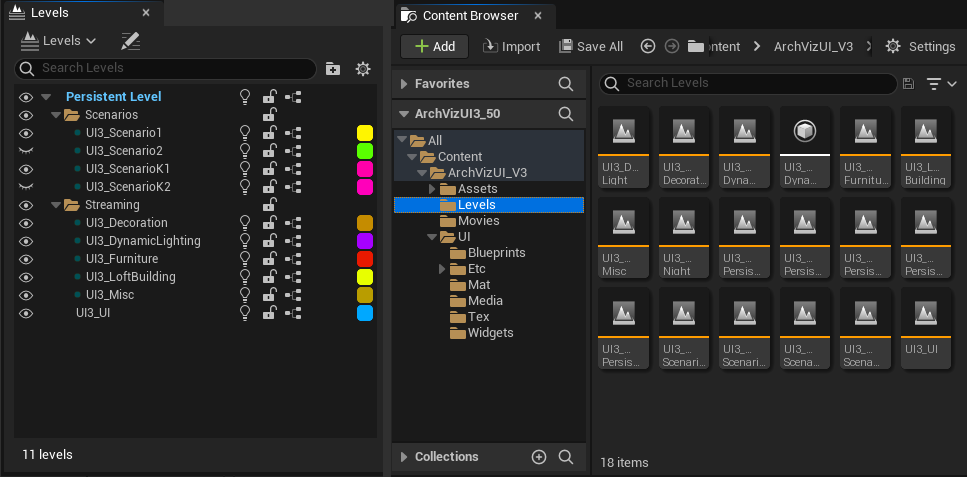Add new folder in Levels panel
Viewport: 967px width, 477px height.
[333, 68]
